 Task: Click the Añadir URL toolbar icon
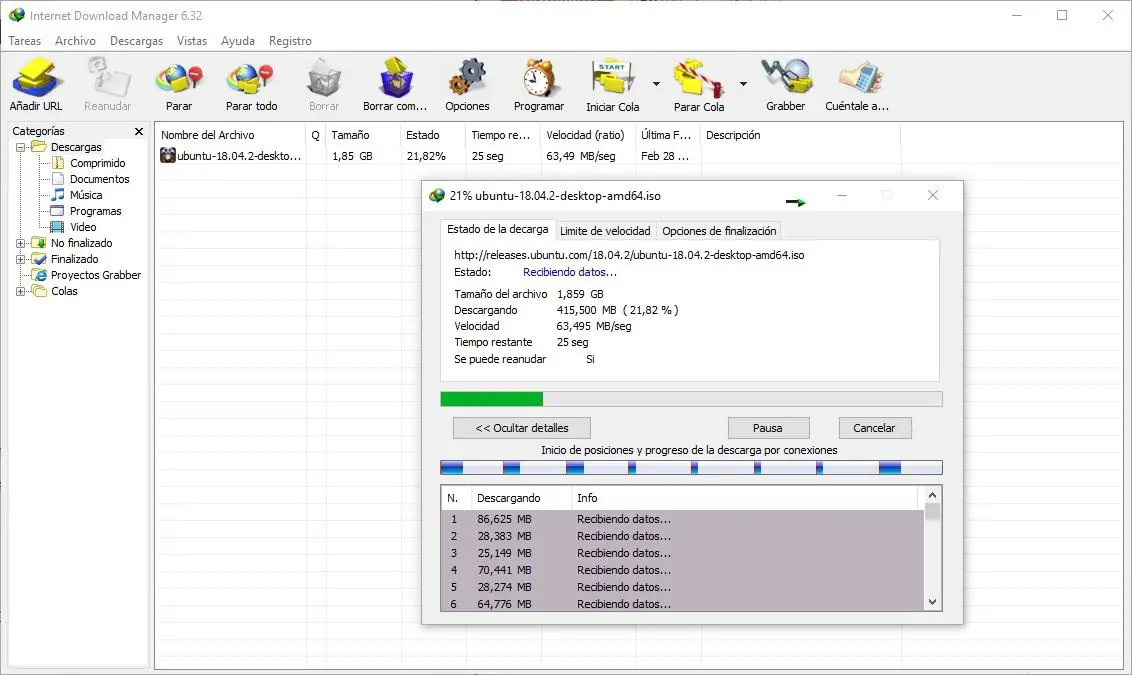pos(35,78)
